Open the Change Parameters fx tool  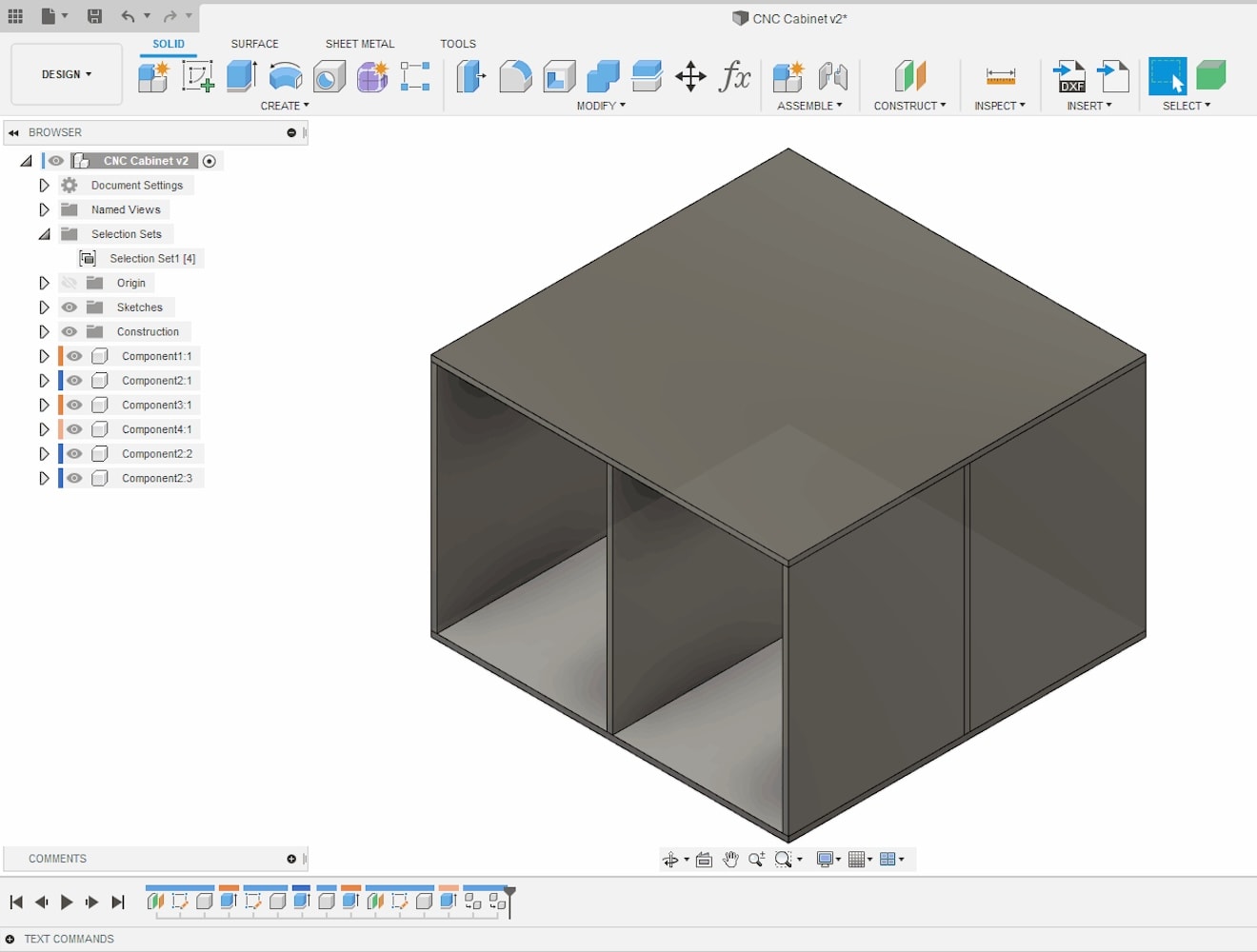point(734,76)
